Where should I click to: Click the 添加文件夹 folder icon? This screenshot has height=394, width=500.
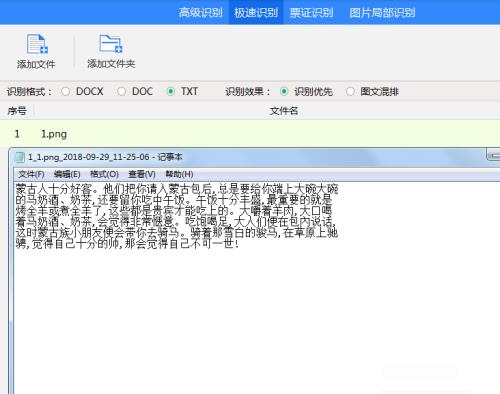point(111,43)
